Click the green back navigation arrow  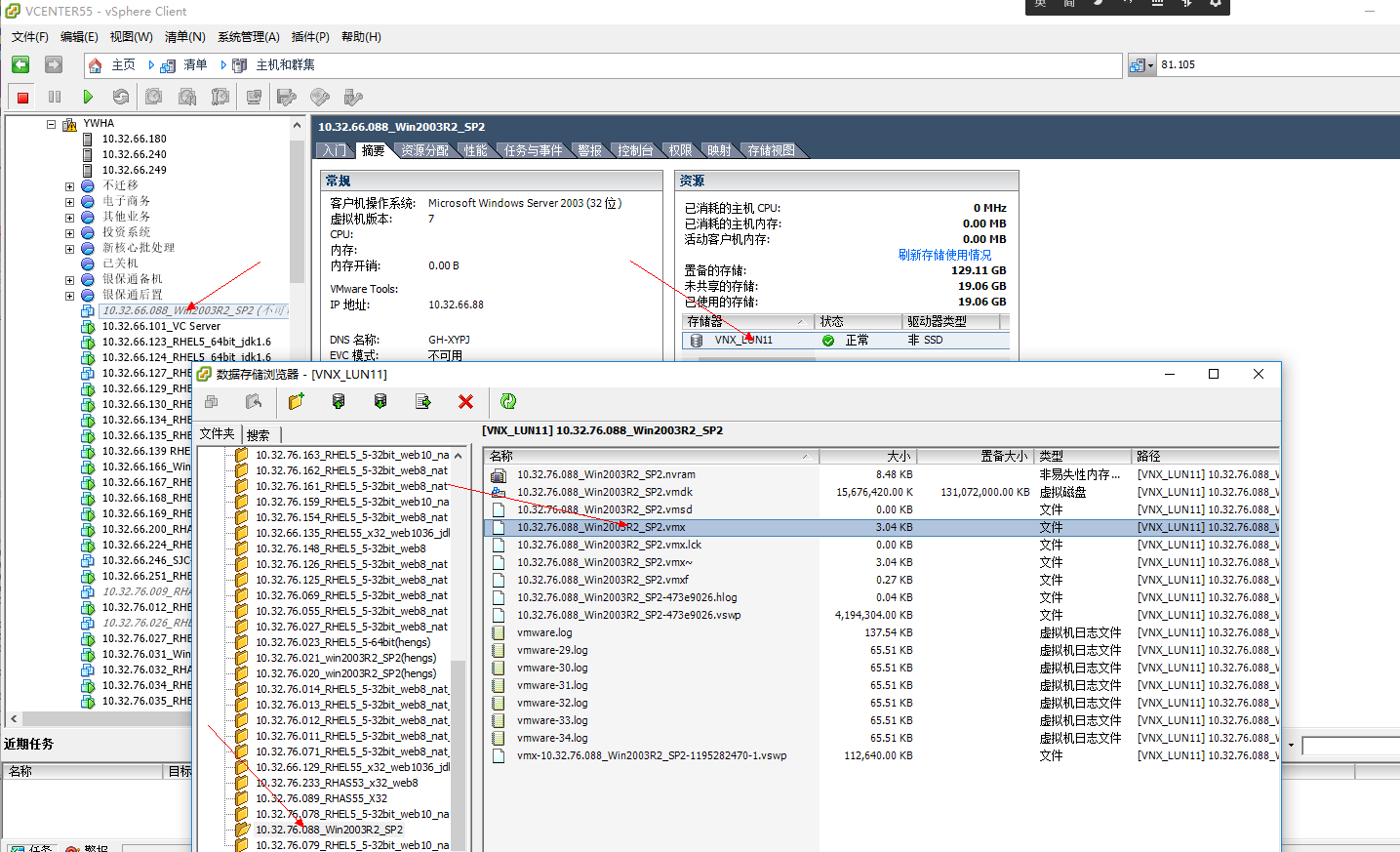[x=20, y=64]
